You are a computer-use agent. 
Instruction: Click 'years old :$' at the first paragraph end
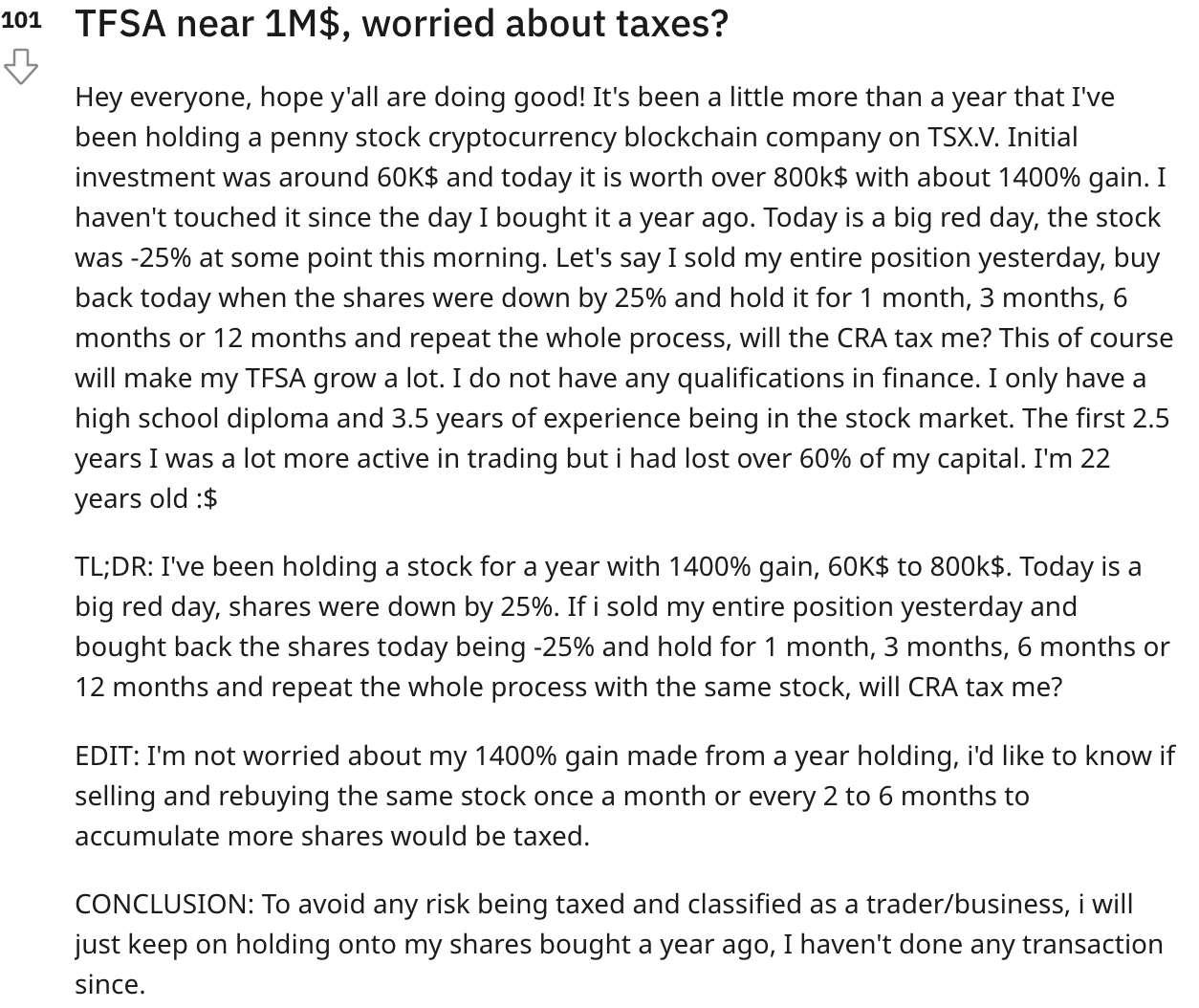(x=146, y=499)
